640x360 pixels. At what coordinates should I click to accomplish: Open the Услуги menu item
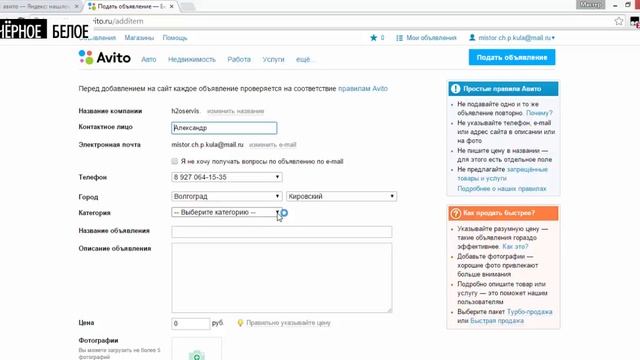pyautogui.click(x=273, y=60)
